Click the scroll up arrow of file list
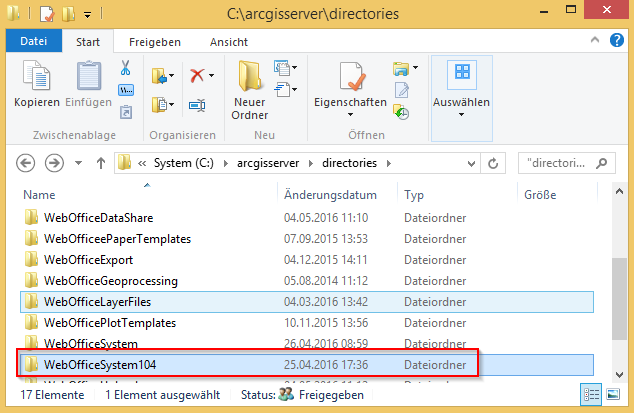This screenshot has width=634, height=413. (x=619, y=192)
